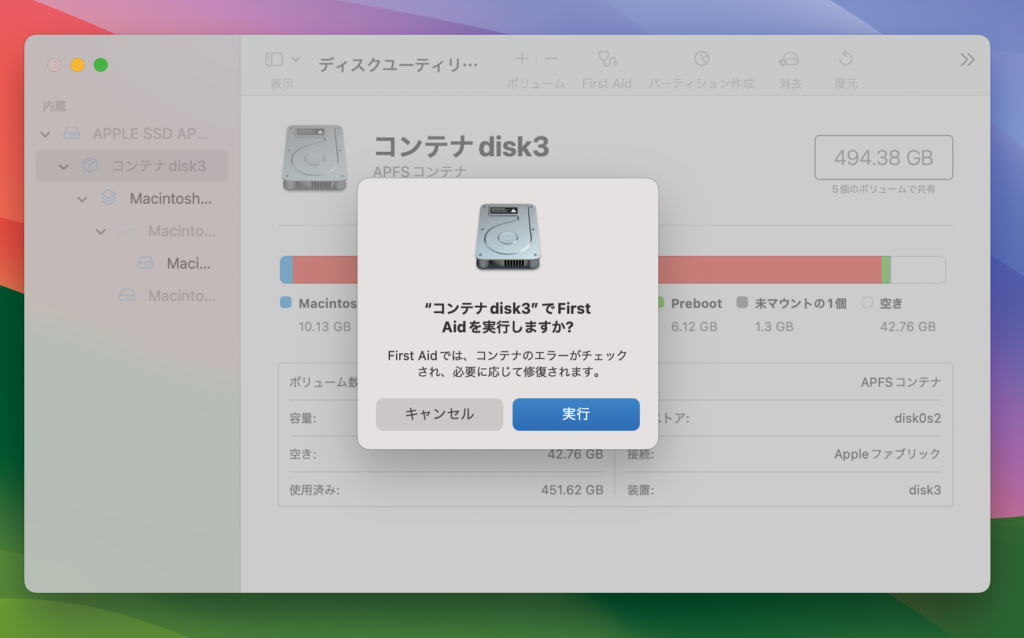Viewport: 1024px width, 638px height.
Task: Click the 10.13 GB size text
Action: (x=325, y=327)
